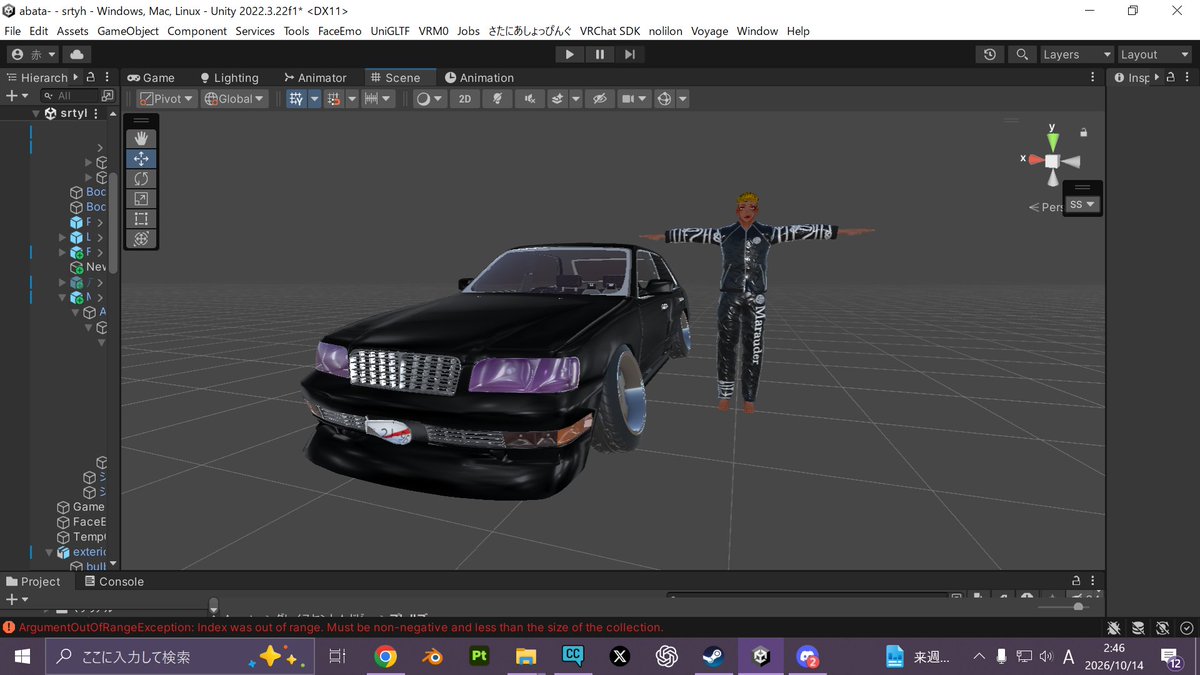Screen dimensions: 1200x675
Task: Click the red error icon in status bar
Action: [9, 627]
